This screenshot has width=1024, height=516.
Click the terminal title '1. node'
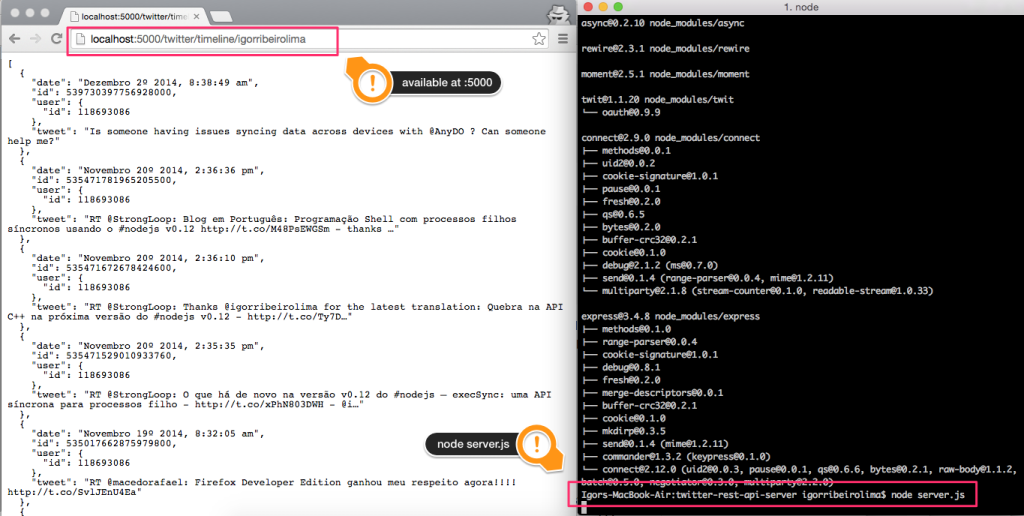point(801,7)
